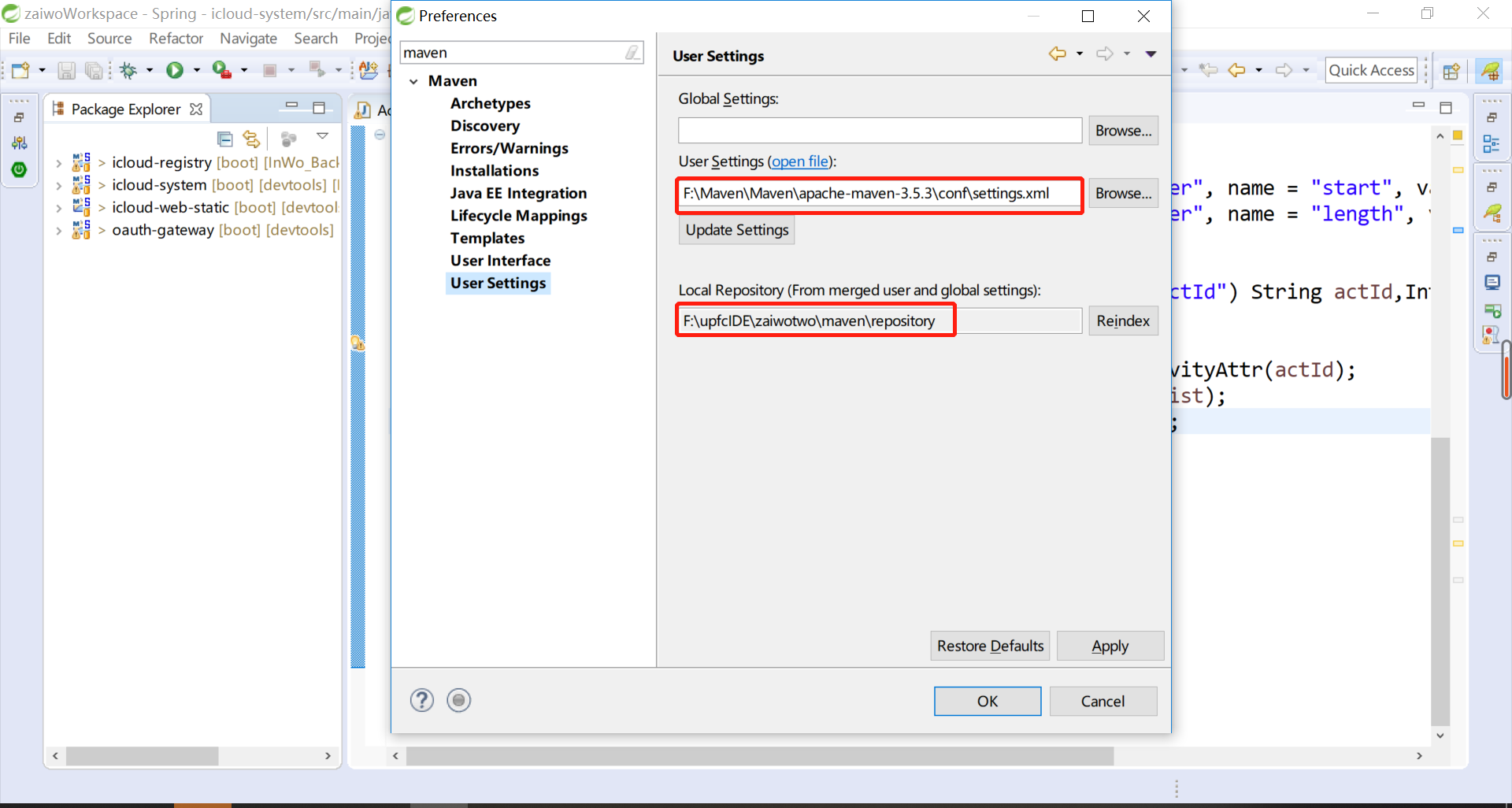This screenshot has width=1512, height=808.
Task: Click Run External Tools toolbox icon
Action: 222,70
